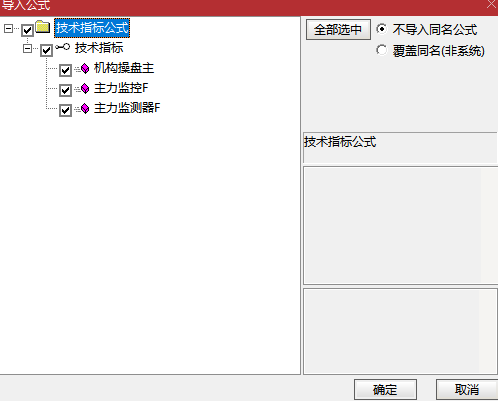Cancel the dialog with 取消

pyautogui.click(x=467, y=389)
